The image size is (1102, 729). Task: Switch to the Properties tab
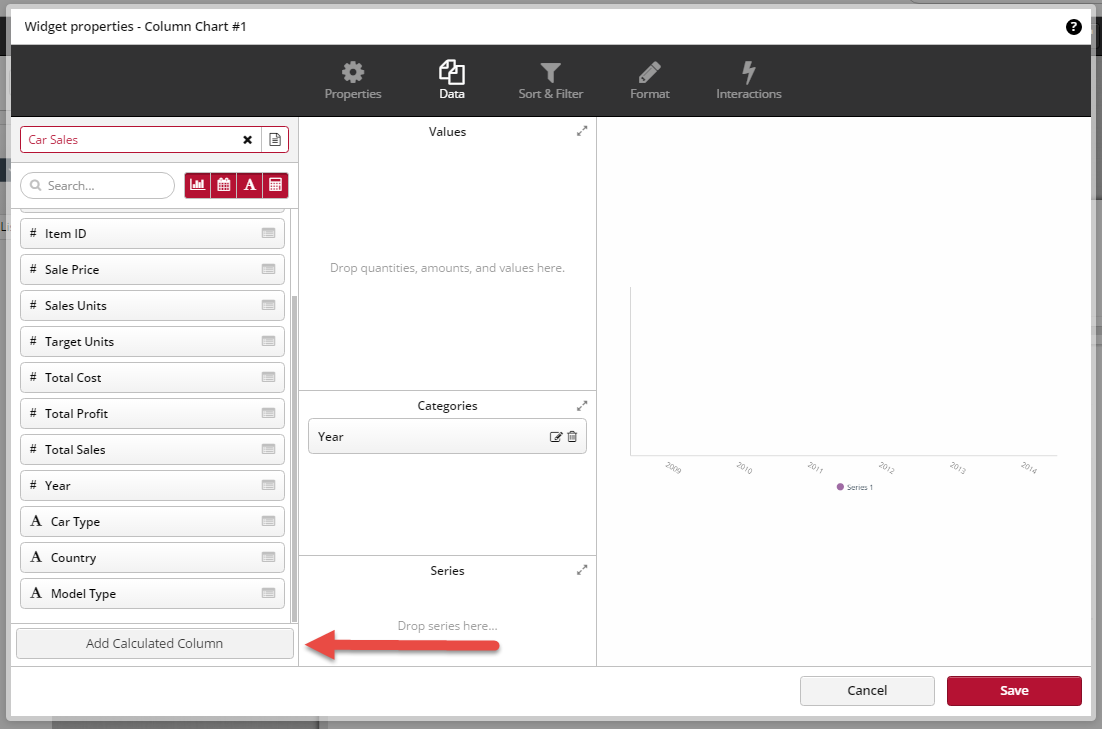pos(353,81)
